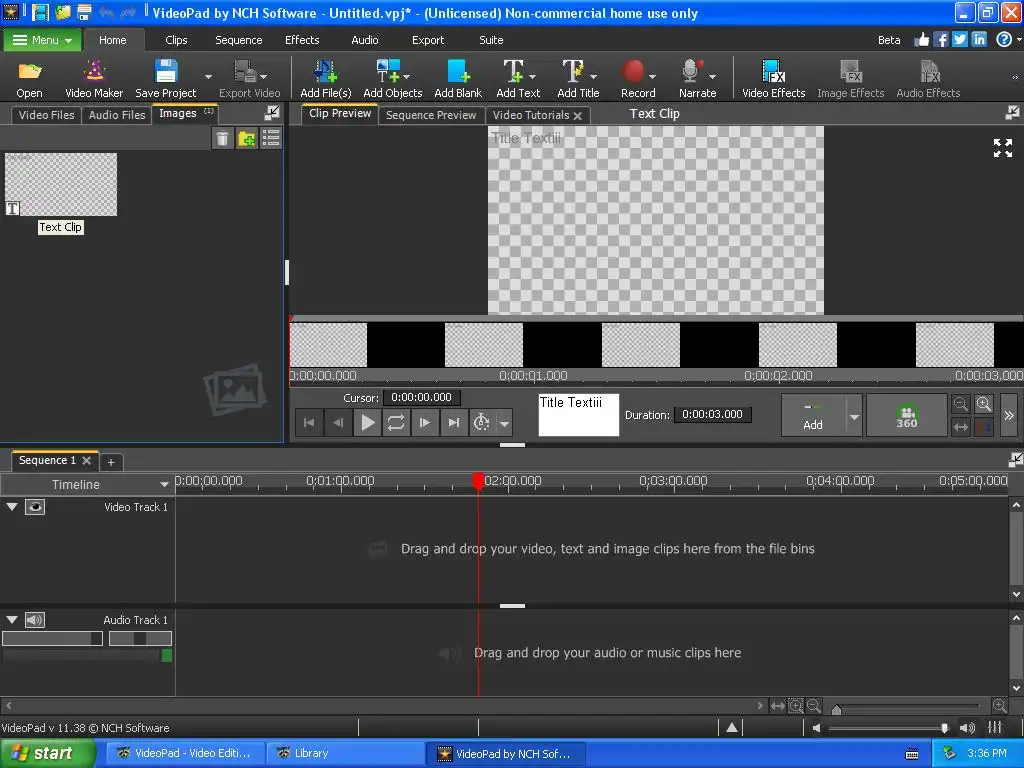Toggle visibility eye of Video Track 1
Image resolution: width=1024 pixels, height=768 pixels.
pyautogui.click(x=35, y=507)
